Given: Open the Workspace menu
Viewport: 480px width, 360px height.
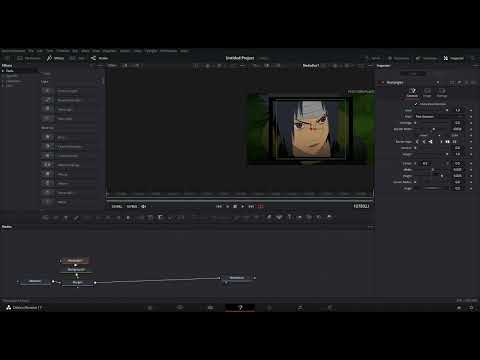Looking at the screenshot, I should click(x=168, y=51).
